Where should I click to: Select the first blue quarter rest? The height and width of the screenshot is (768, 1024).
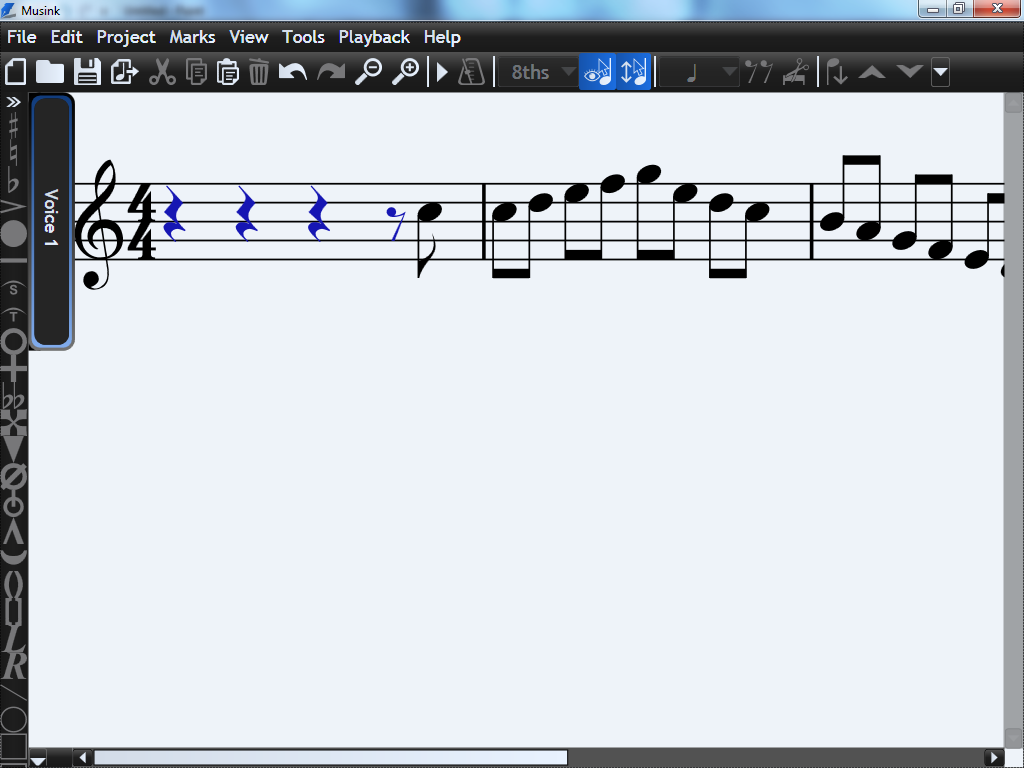click(x=174, y=215)
